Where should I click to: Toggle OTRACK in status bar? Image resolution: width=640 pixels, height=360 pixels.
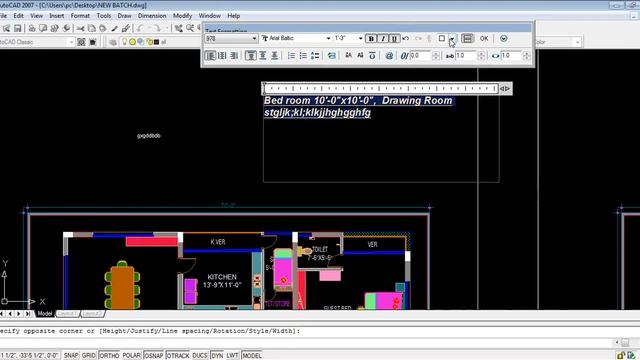click(178, 356)
